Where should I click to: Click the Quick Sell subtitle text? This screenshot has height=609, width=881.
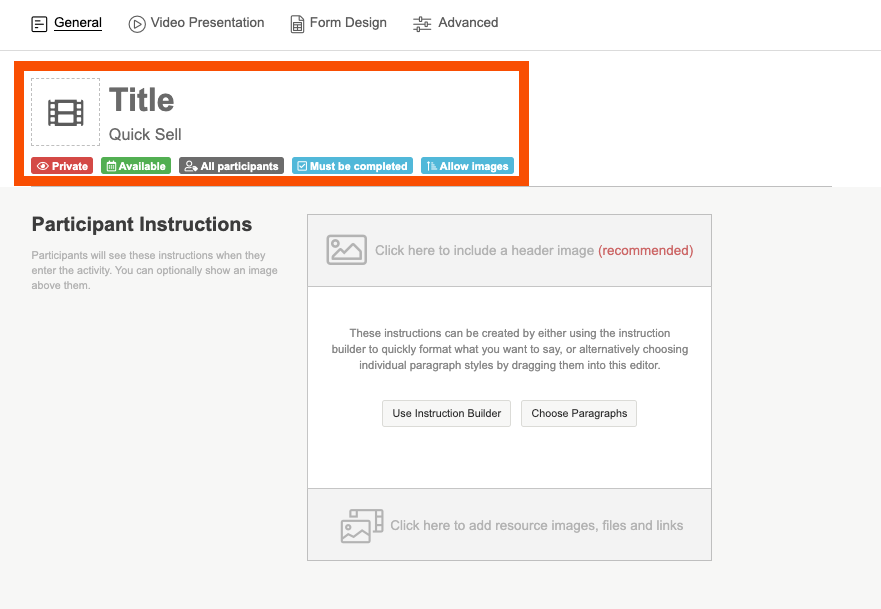[x=145, y=134]
